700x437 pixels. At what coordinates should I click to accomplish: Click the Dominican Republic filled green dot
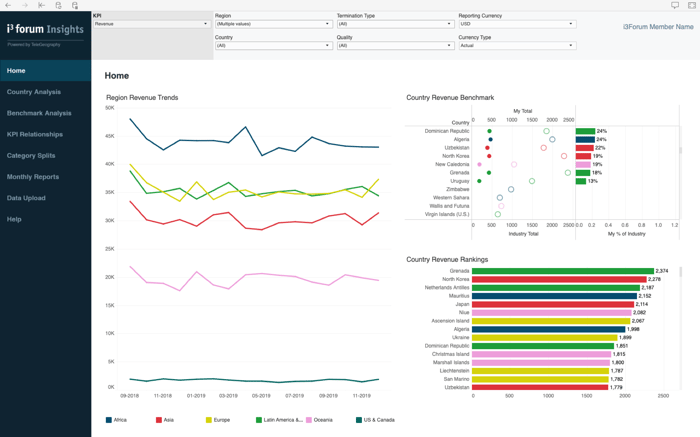tap(489, 131)
